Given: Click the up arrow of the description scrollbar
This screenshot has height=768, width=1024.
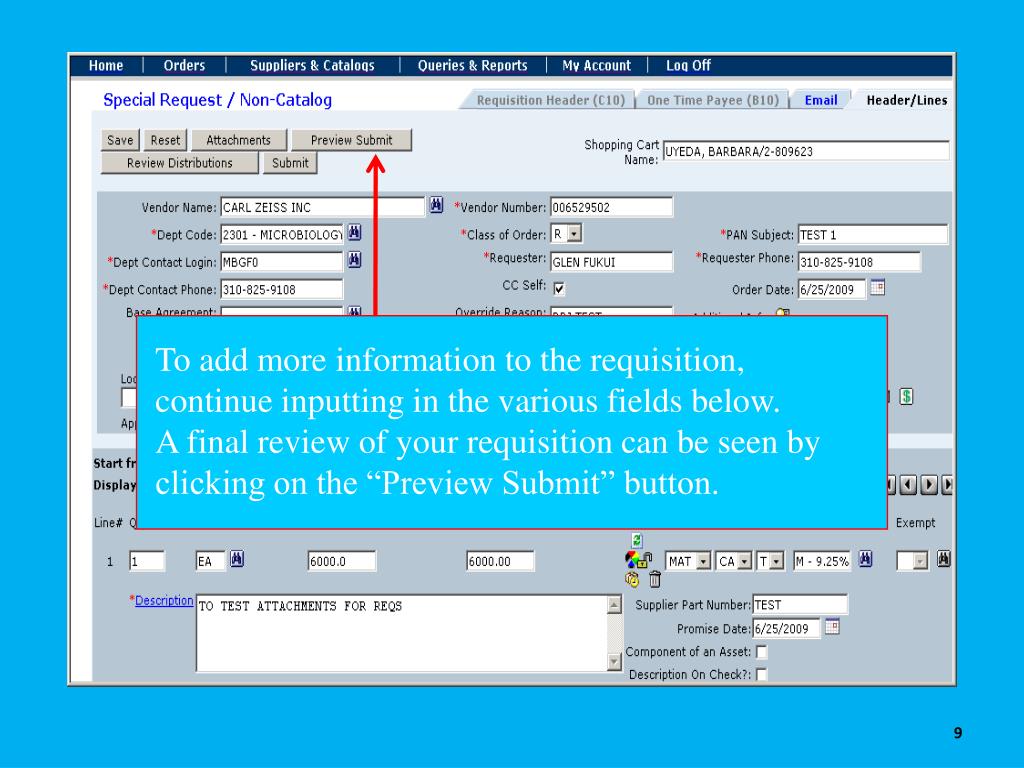Looking at the screenshot, I should tap(614, 605).
